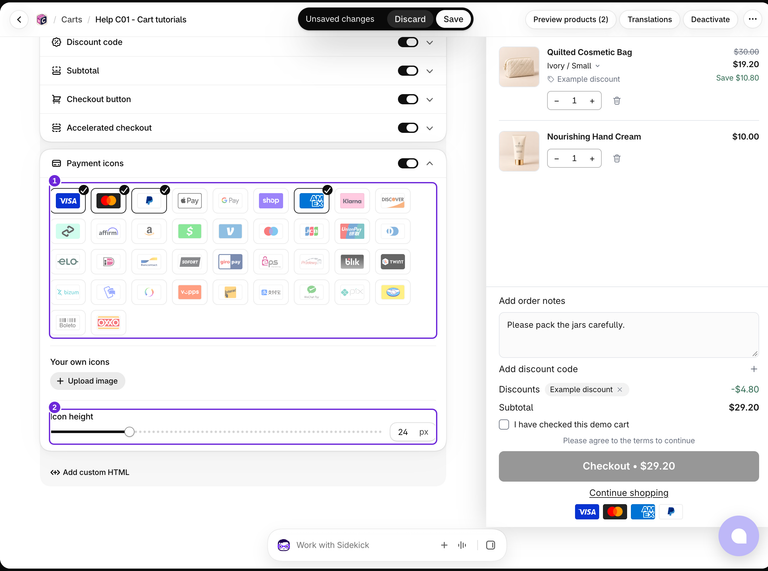768x571 pixels.
Task: Click the Checkout $29.20 button
Action: (x=628, y=466)
